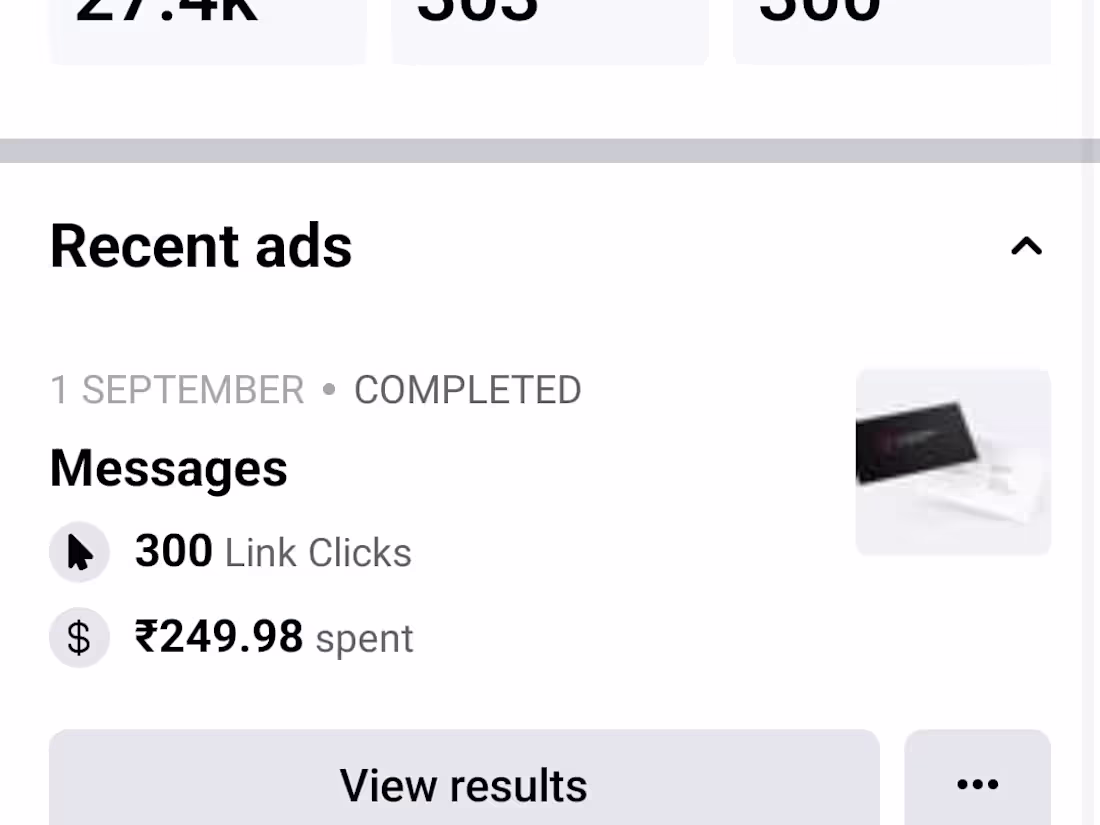
Task: Open the 27.4K stat card
Action: pos(208,30)
